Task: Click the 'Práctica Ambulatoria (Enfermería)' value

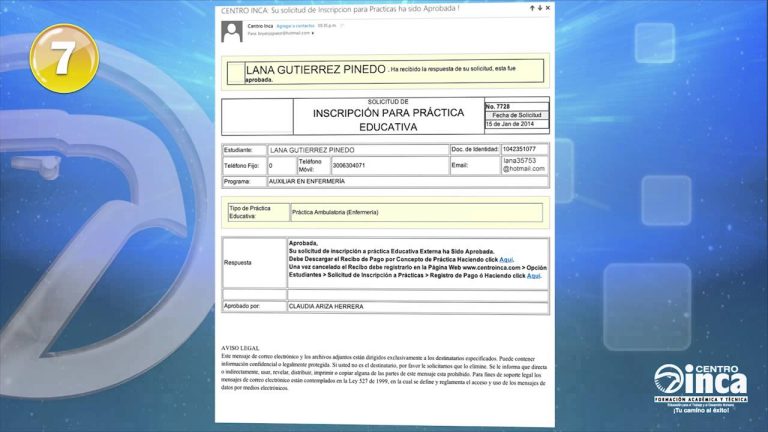Action: (x=335, y=213)
